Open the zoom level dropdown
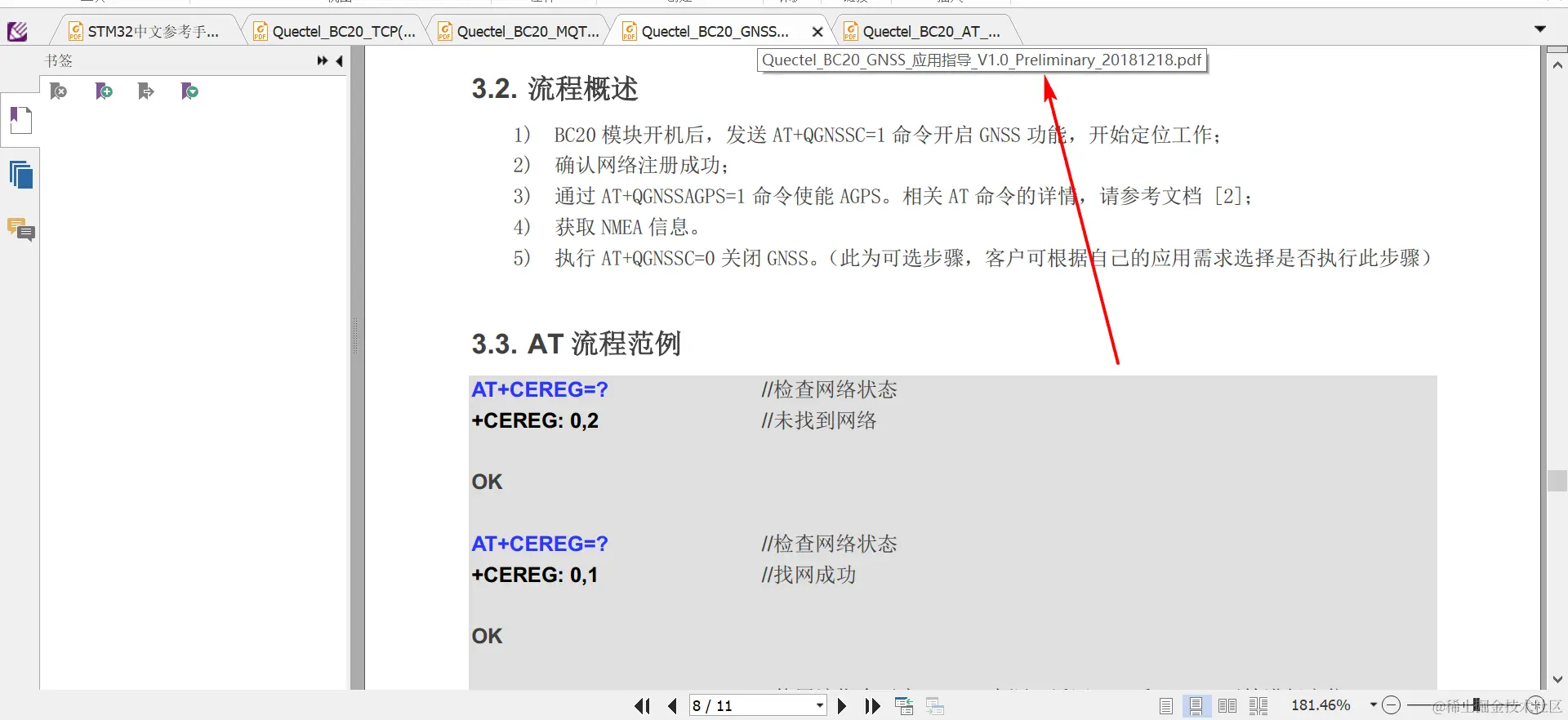The width and height of the screenshot is (1568, 720). point(1374,704)
